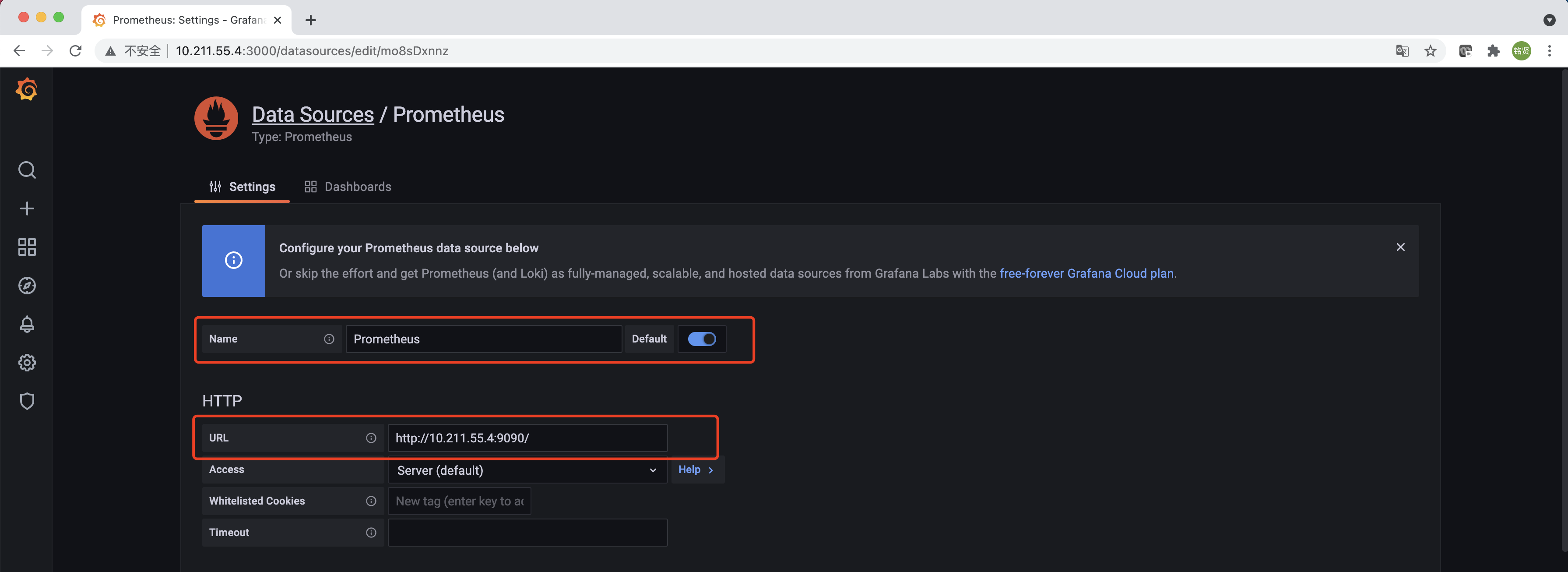Open the Explore compass sidebar icon
Image resolution: width=1568 pixels, height=572 pixels.
[x=27, y=285]
